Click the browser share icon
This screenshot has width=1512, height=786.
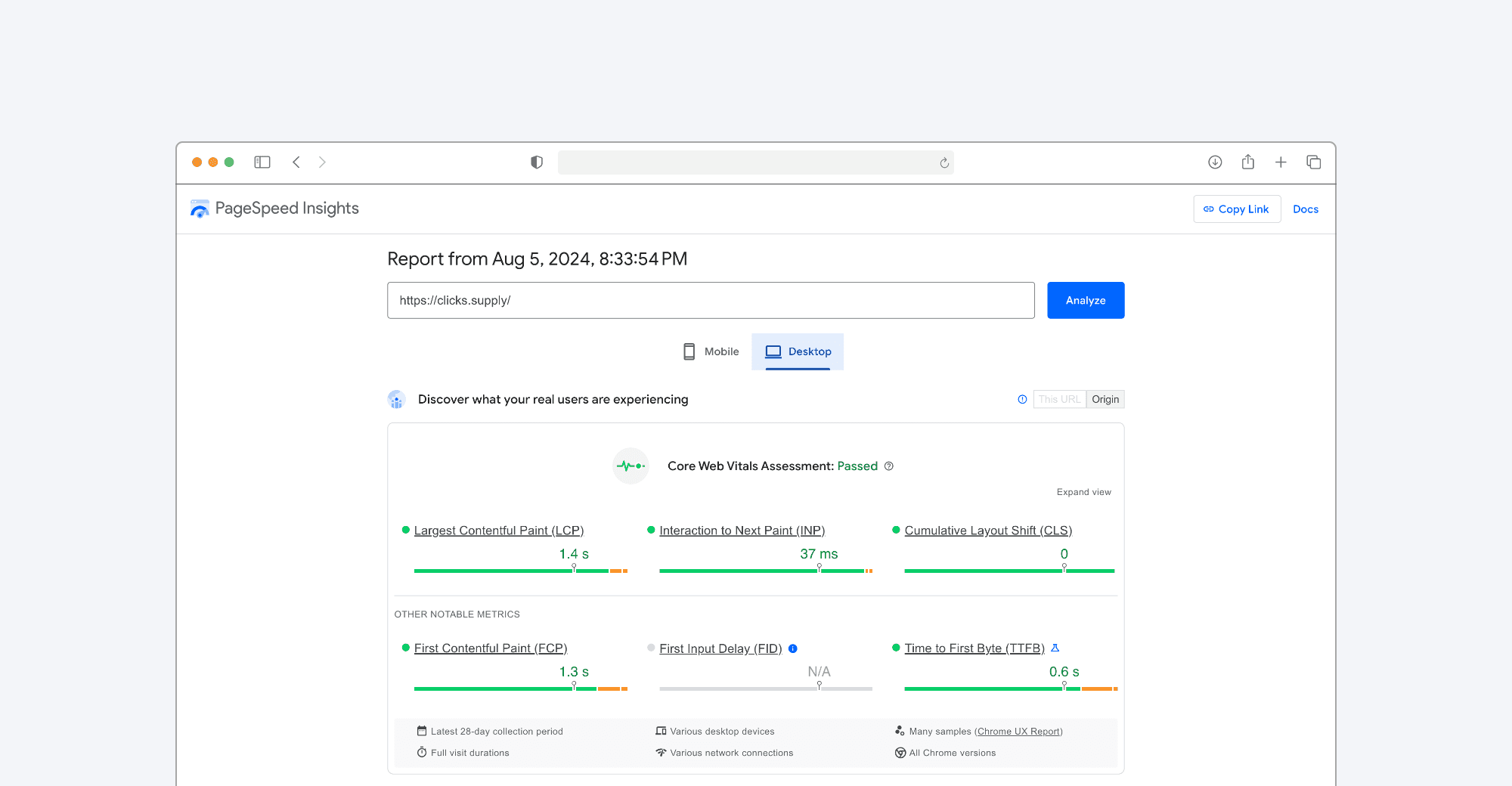pyautogui.click(x=1248, y=162)
